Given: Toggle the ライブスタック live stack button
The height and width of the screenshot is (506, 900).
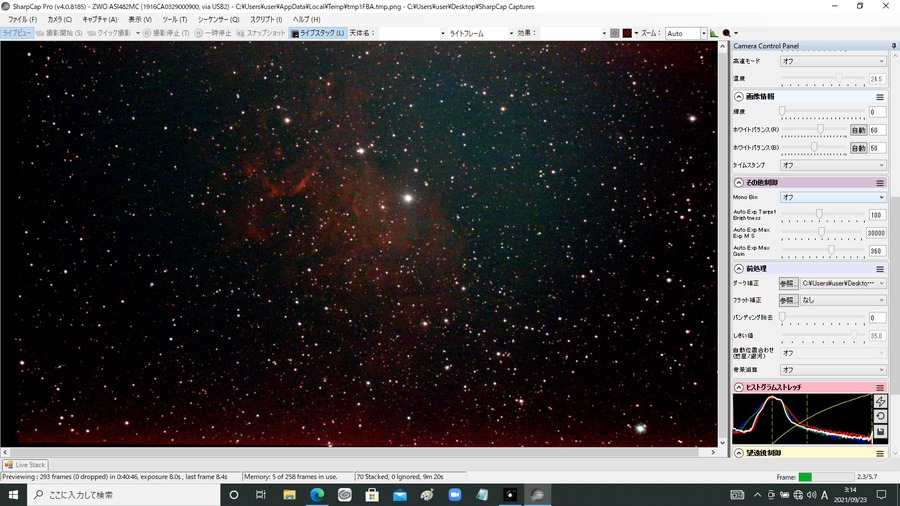Looking at the screenshot, I should click(x=318, y=33).
